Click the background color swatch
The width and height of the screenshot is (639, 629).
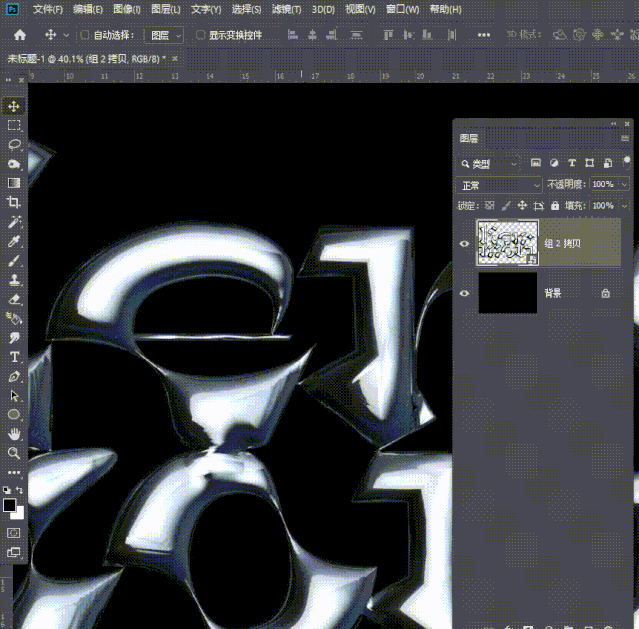pyautogui.click(x=19, y=515)
